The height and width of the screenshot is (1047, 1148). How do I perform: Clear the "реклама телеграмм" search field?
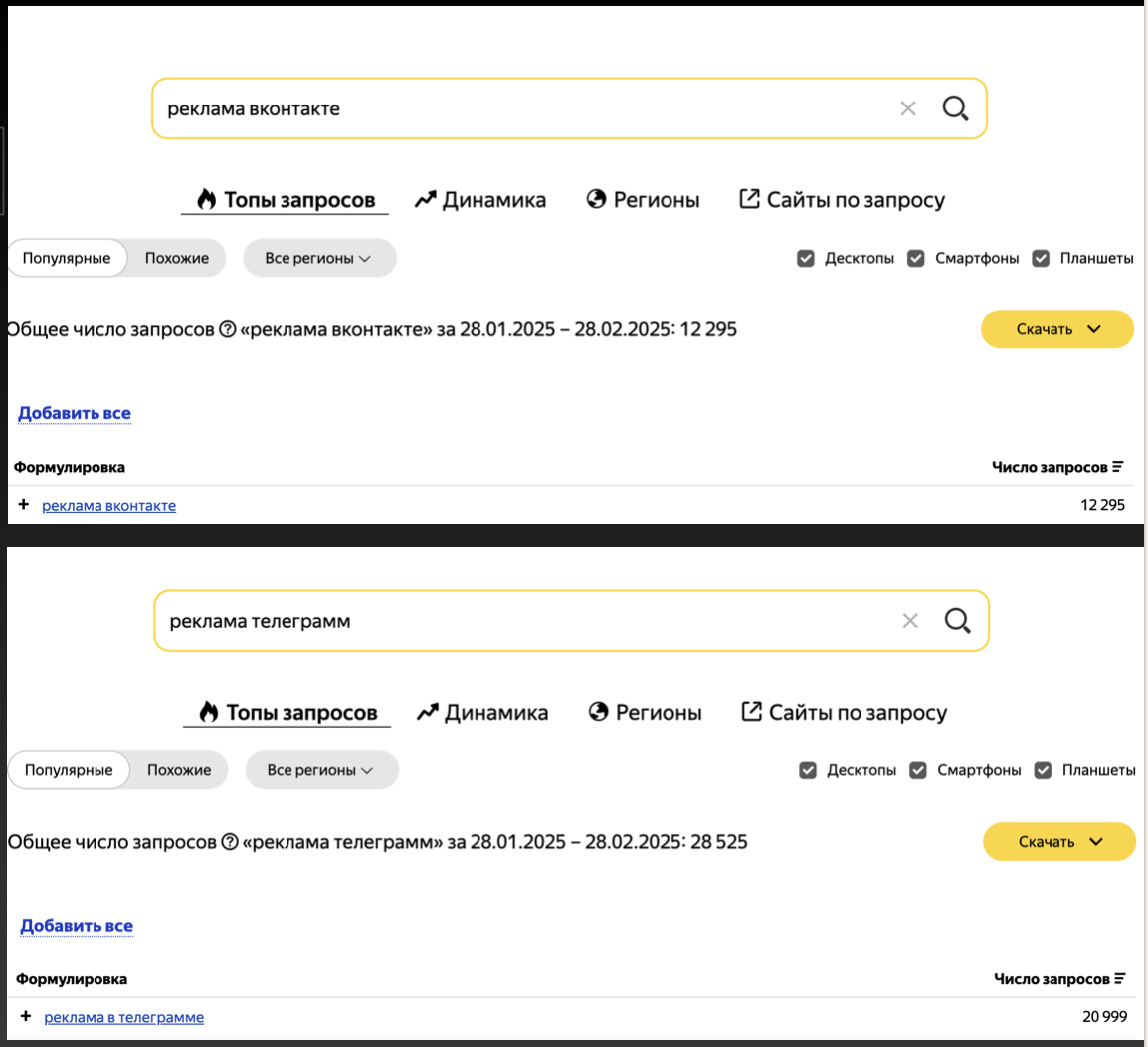[910, 621]
